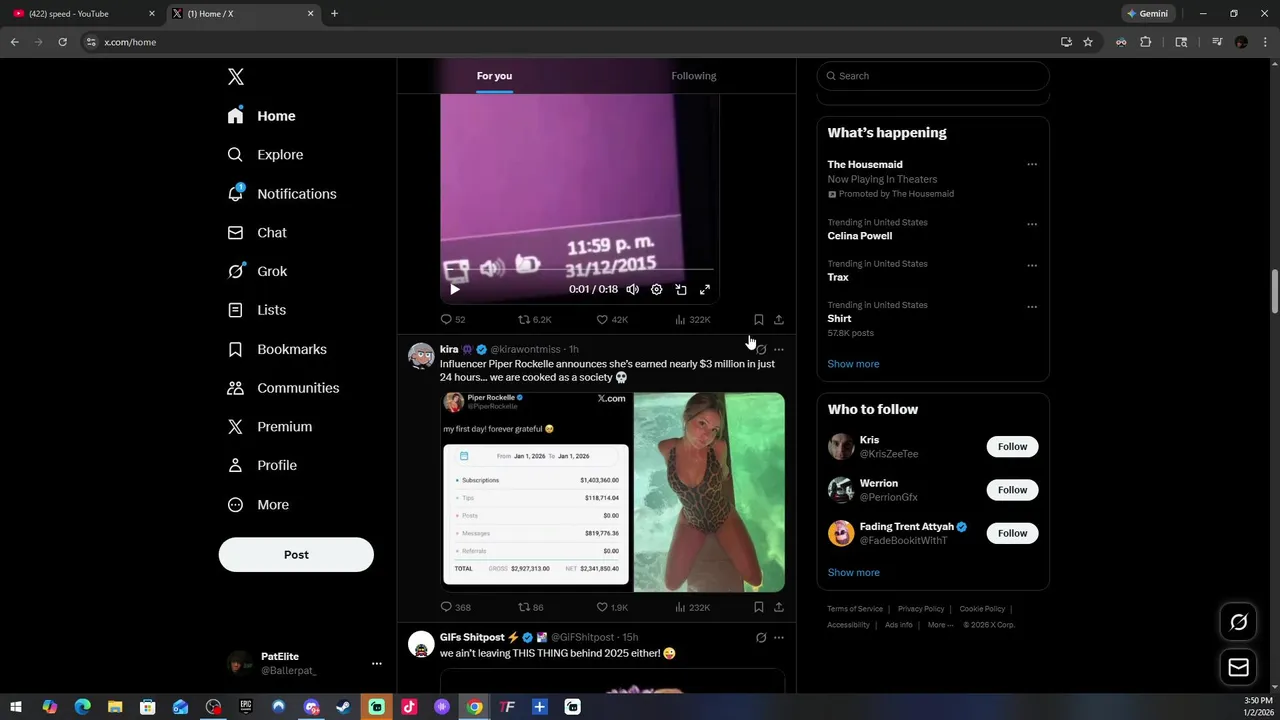
Task: Open TikTok from the taskbar
Action: (409, 707)
